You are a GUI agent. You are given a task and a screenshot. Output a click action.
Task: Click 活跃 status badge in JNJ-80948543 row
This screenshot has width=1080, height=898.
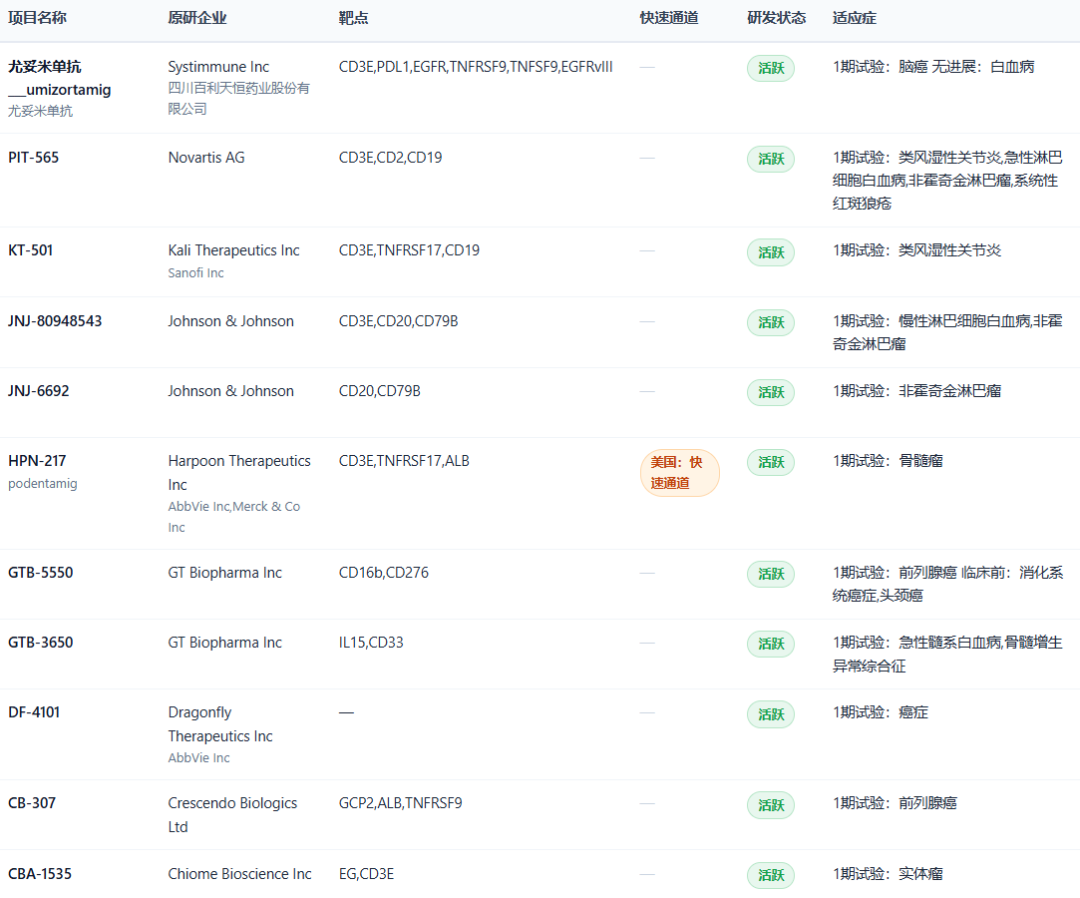coord(771,323)
